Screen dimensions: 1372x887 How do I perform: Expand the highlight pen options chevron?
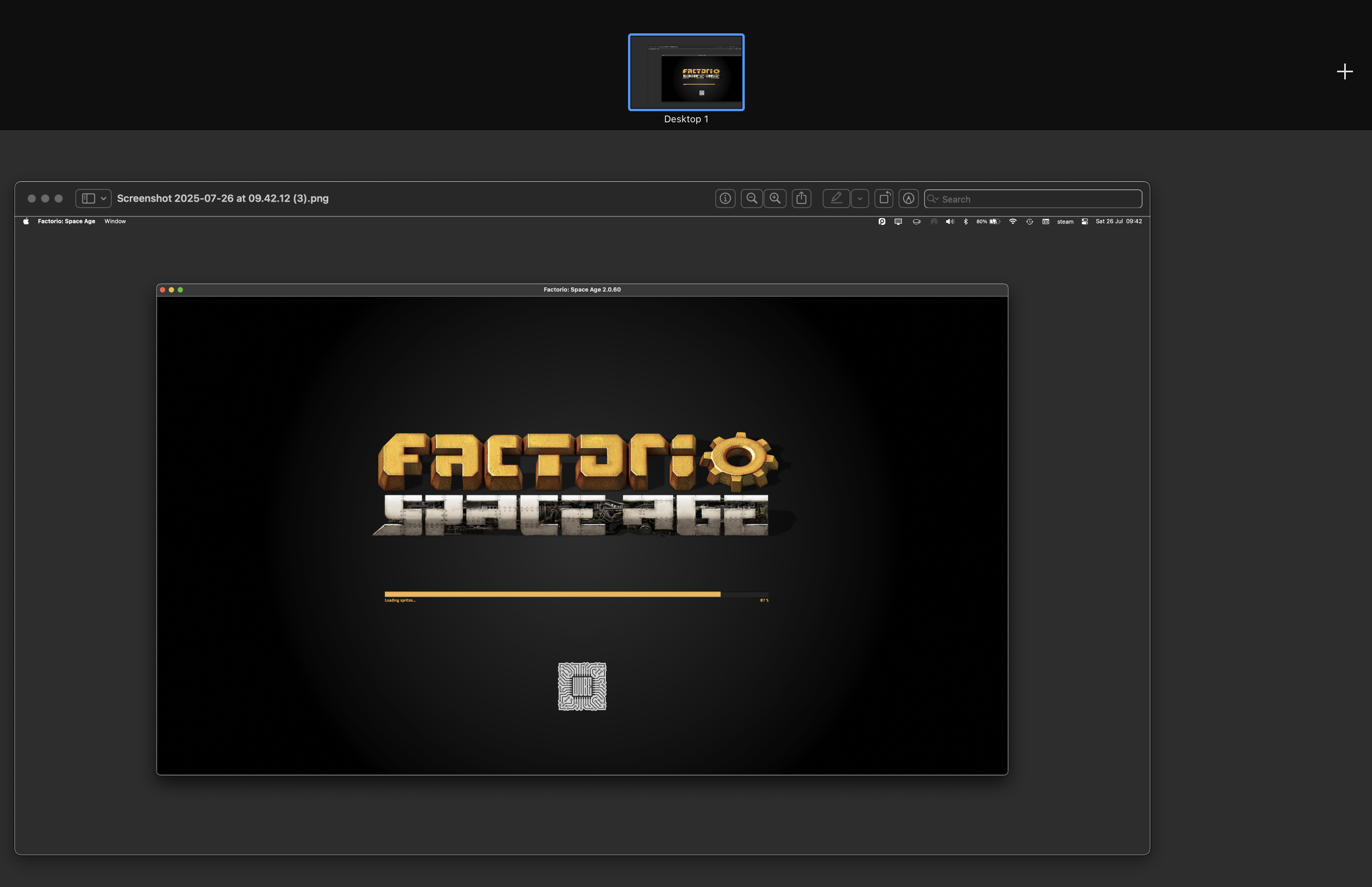pyautogui.click(x=859, y=199)
